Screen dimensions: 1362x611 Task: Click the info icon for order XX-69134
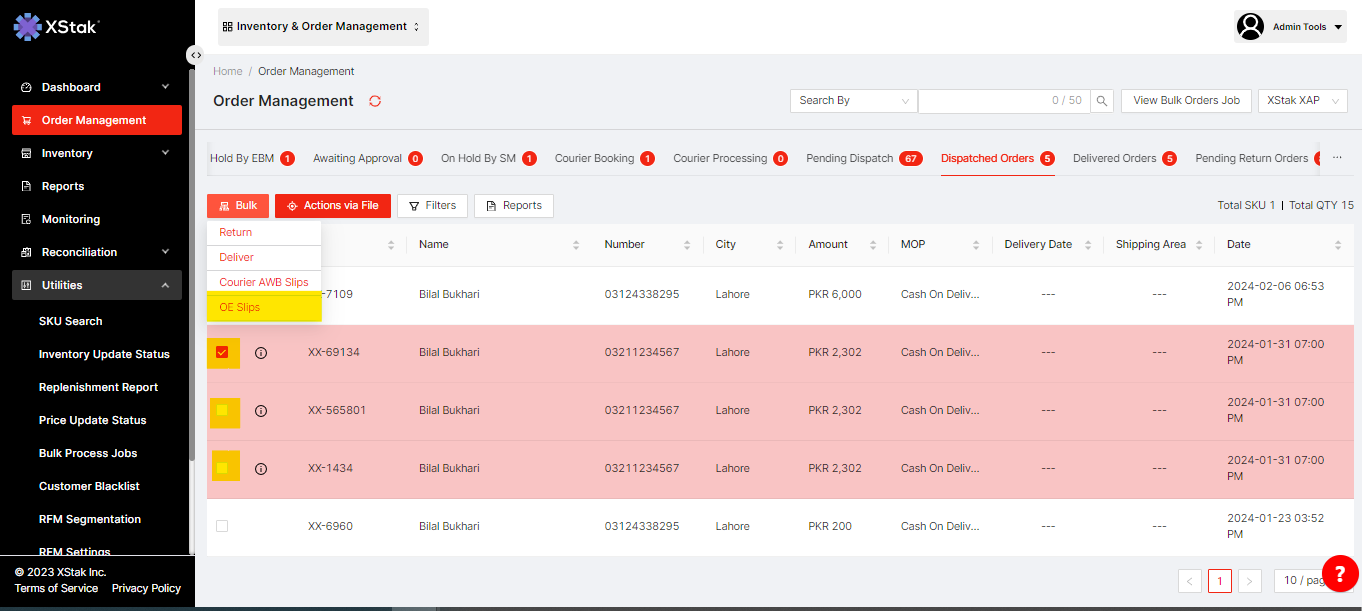(261, 353)
